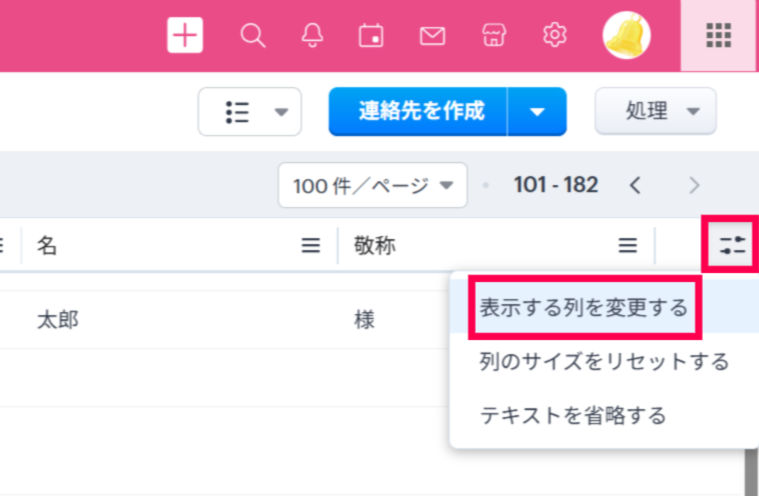This screenshot has width=759, height=496.
Task: Click the 連絡先を作成 button
Action: pos(420,112)
